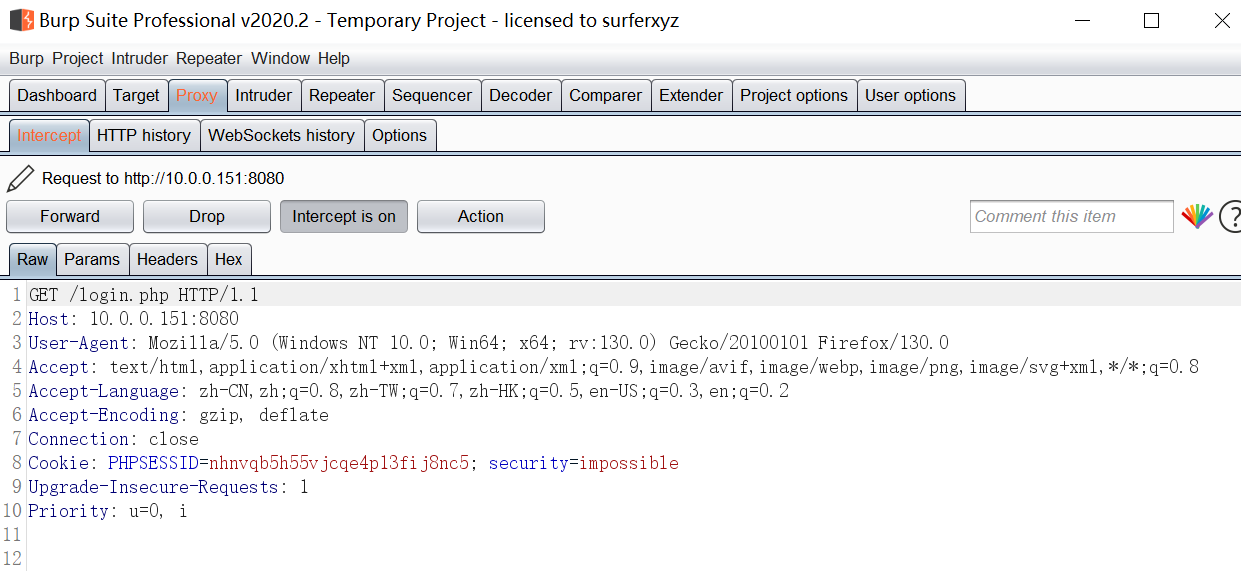This screenshot has width=1241, height=571.
Task: Minimize the Burp Suite window
Action: (1081, 20)
